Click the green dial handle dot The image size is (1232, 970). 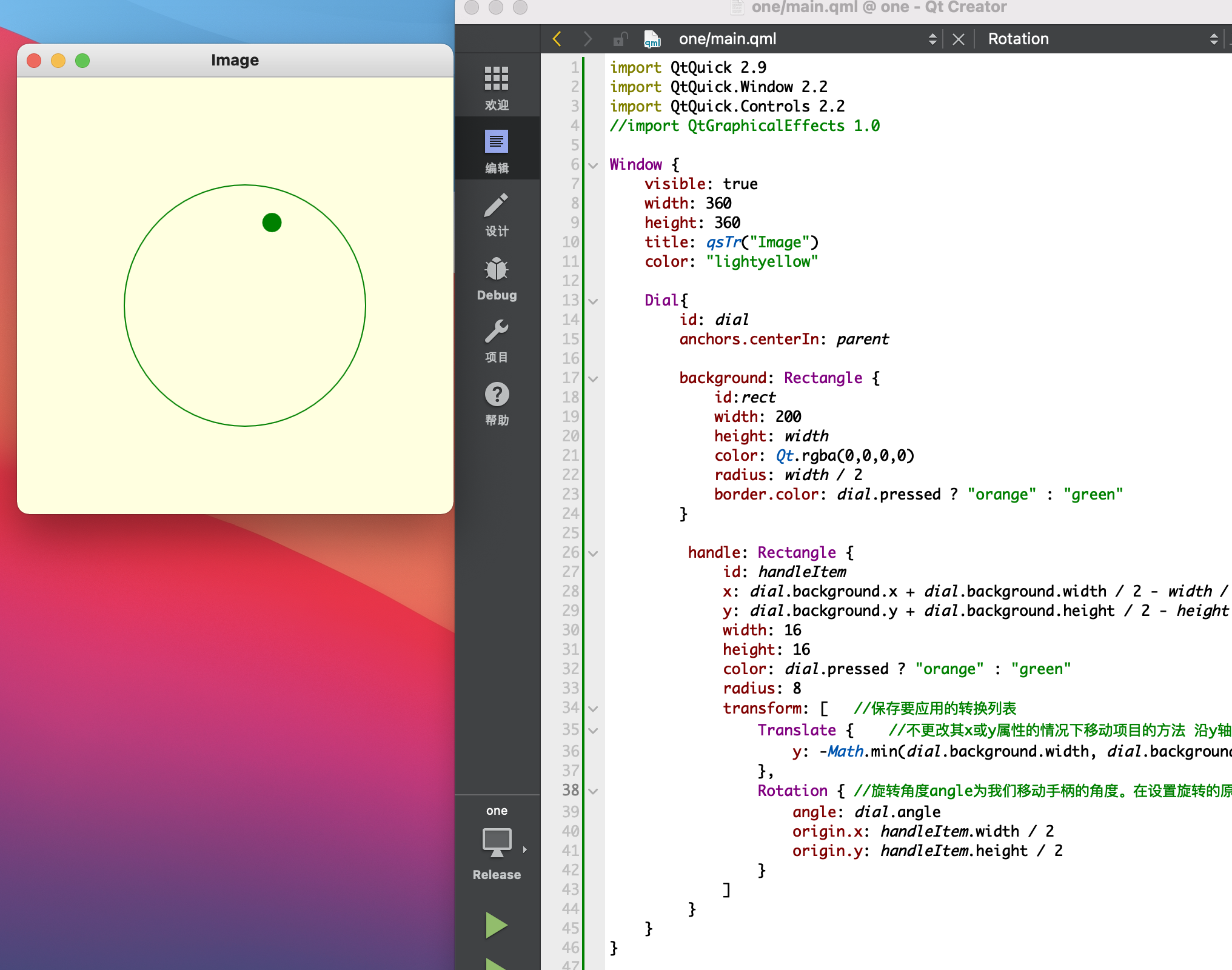(x=272, y=222)
